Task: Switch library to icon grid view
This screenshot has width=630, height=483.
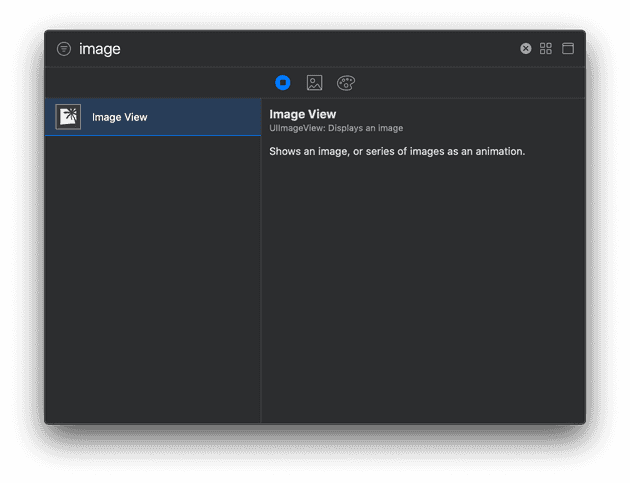Action: tap(546, 49)
